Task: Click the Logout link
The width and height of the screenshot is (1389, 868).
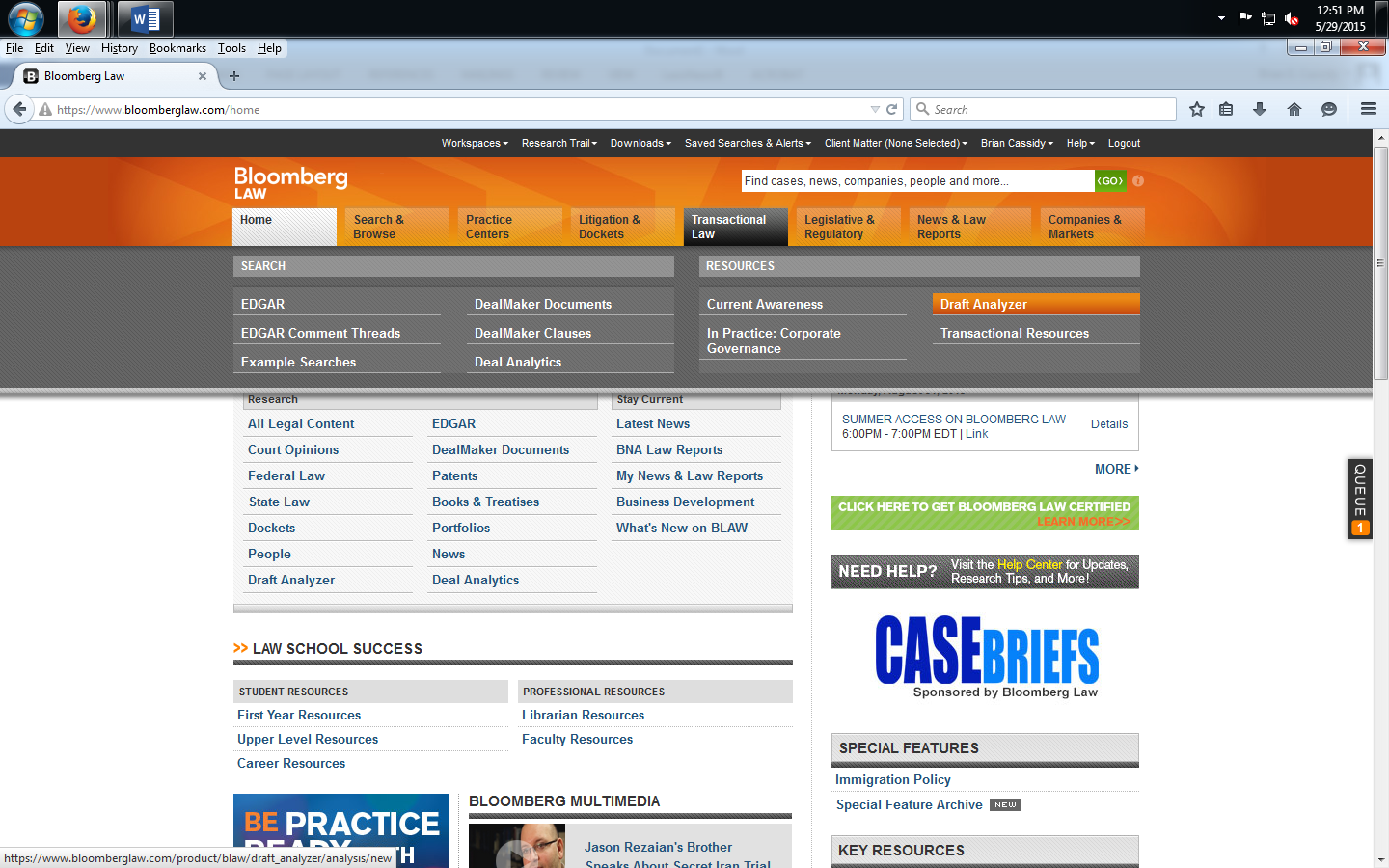Action: pos(1124,143)
